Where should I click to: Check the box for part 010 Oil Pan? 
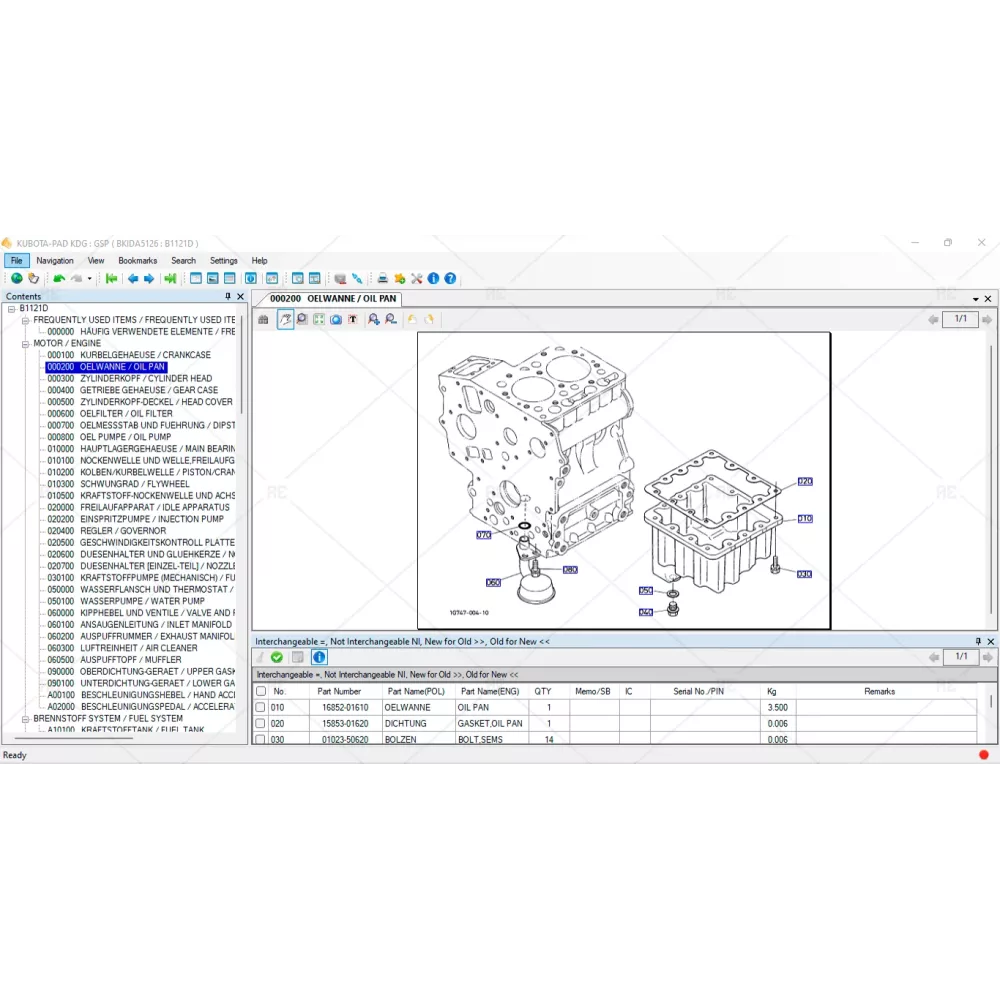[261, 707]
